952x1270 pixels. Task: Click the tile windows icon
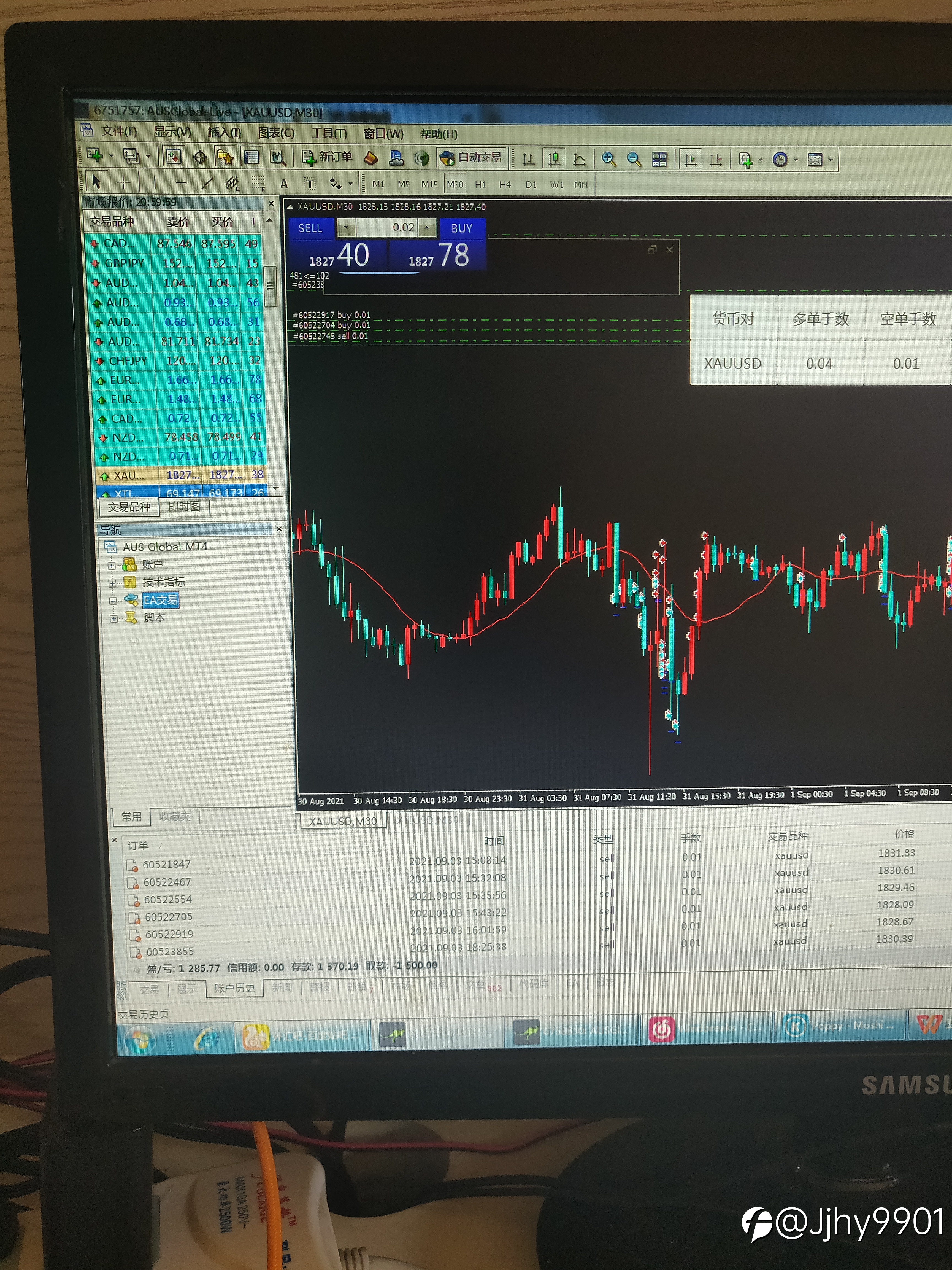(659, 160)
